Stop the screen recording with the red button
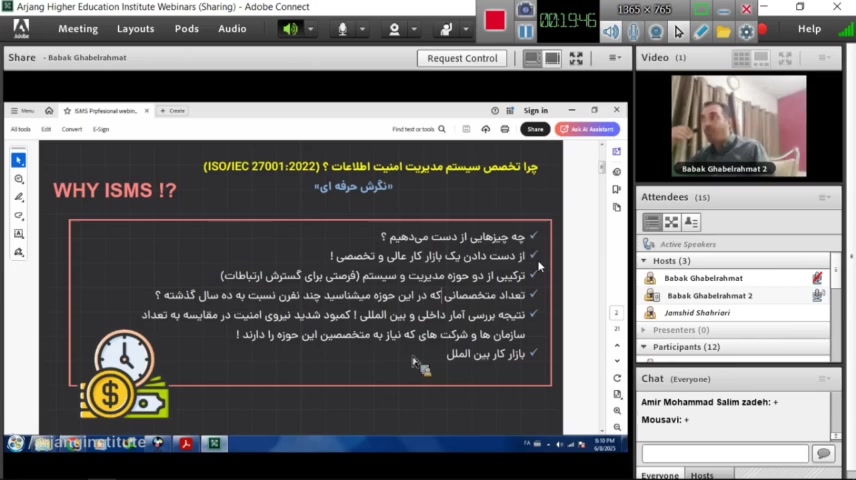Viewport: 856px width, 480px height. tap(495, 21)
